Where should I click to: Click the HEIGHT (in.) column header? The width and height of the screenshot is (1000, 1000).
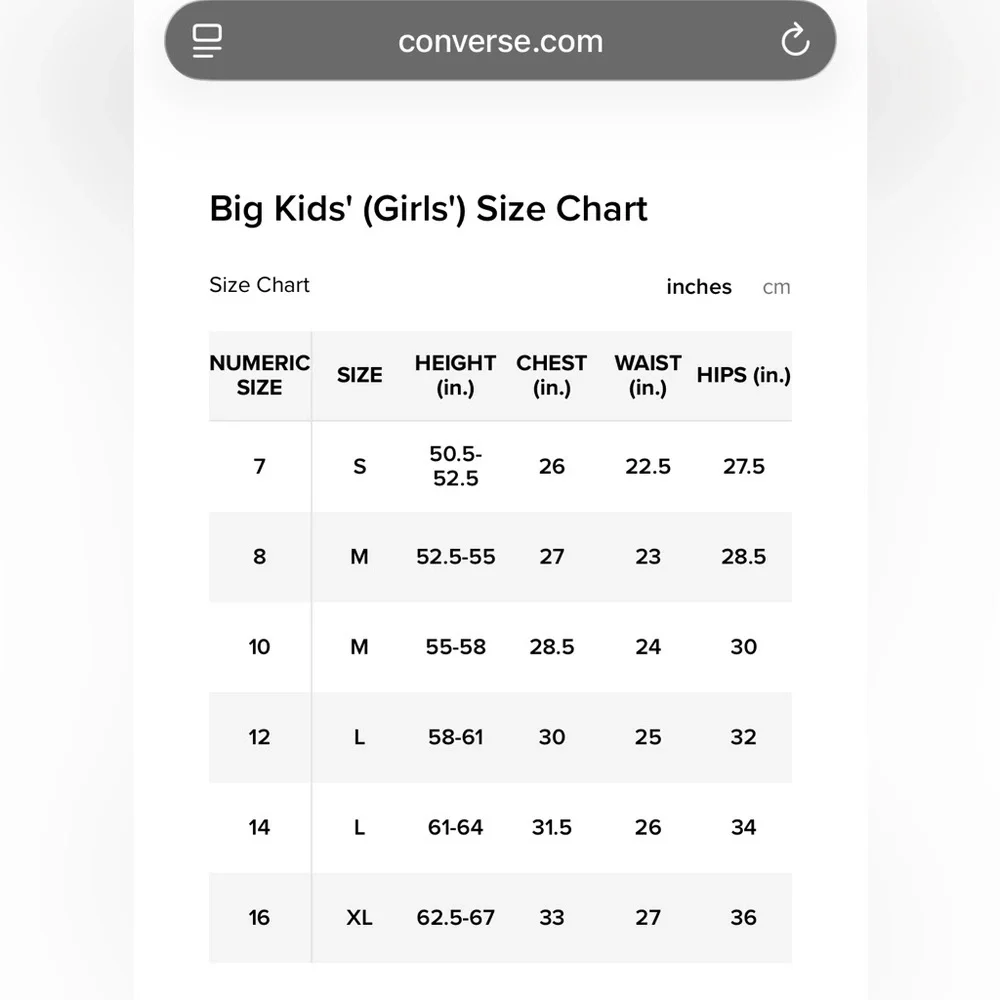tap(455, 375)
